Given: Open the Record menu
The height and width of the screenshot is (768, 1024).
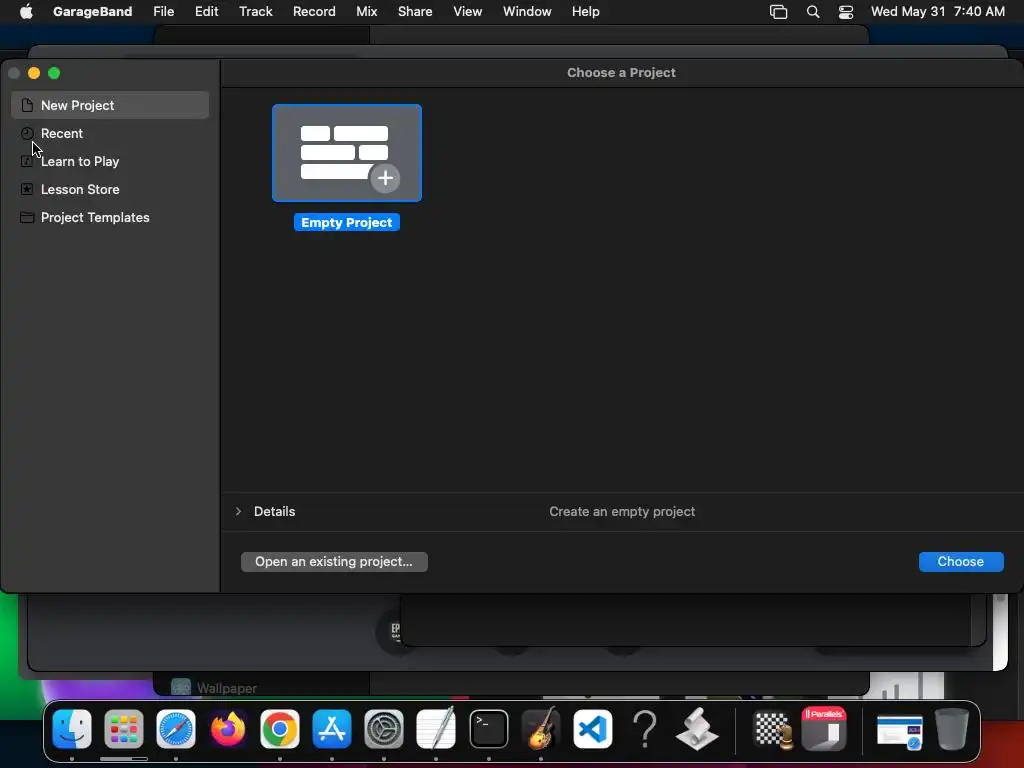Looking at the screenshot, I should pyautogui.click(x=314, y=11).
